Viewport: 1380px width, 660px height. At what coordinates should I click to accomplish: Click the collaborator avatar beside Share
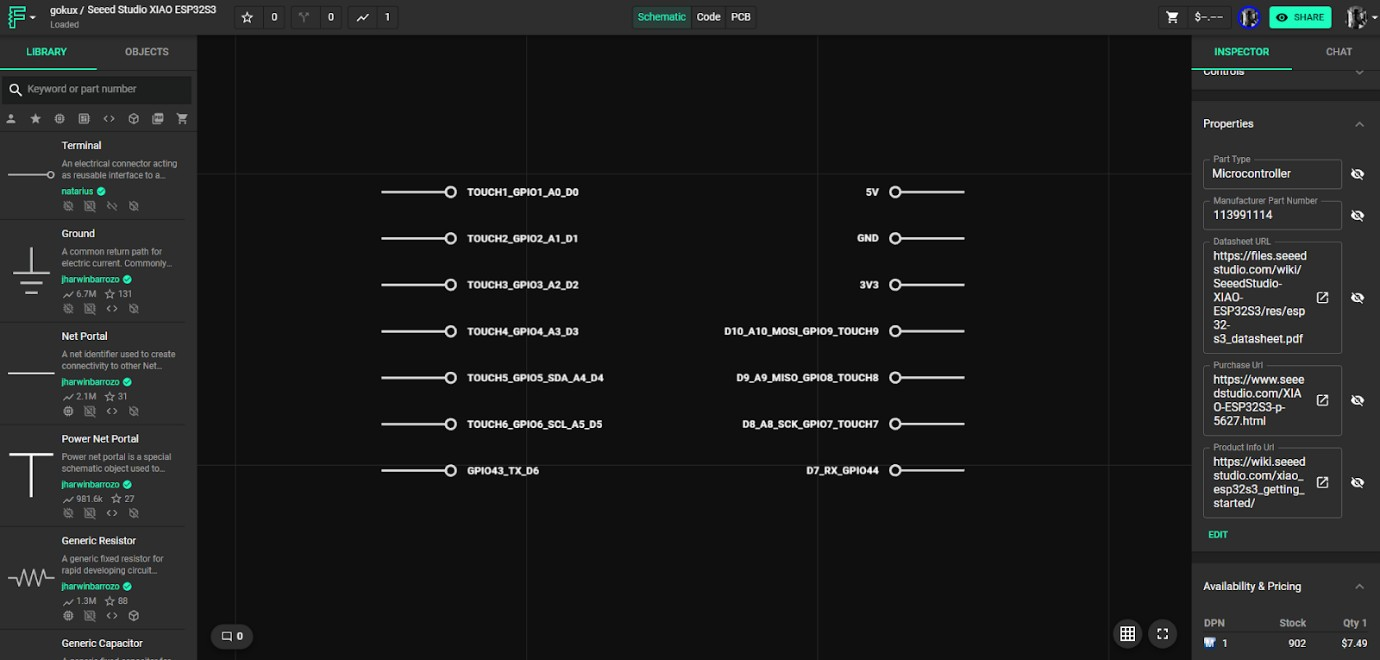pyautogui.click(x=1249, y=17)
